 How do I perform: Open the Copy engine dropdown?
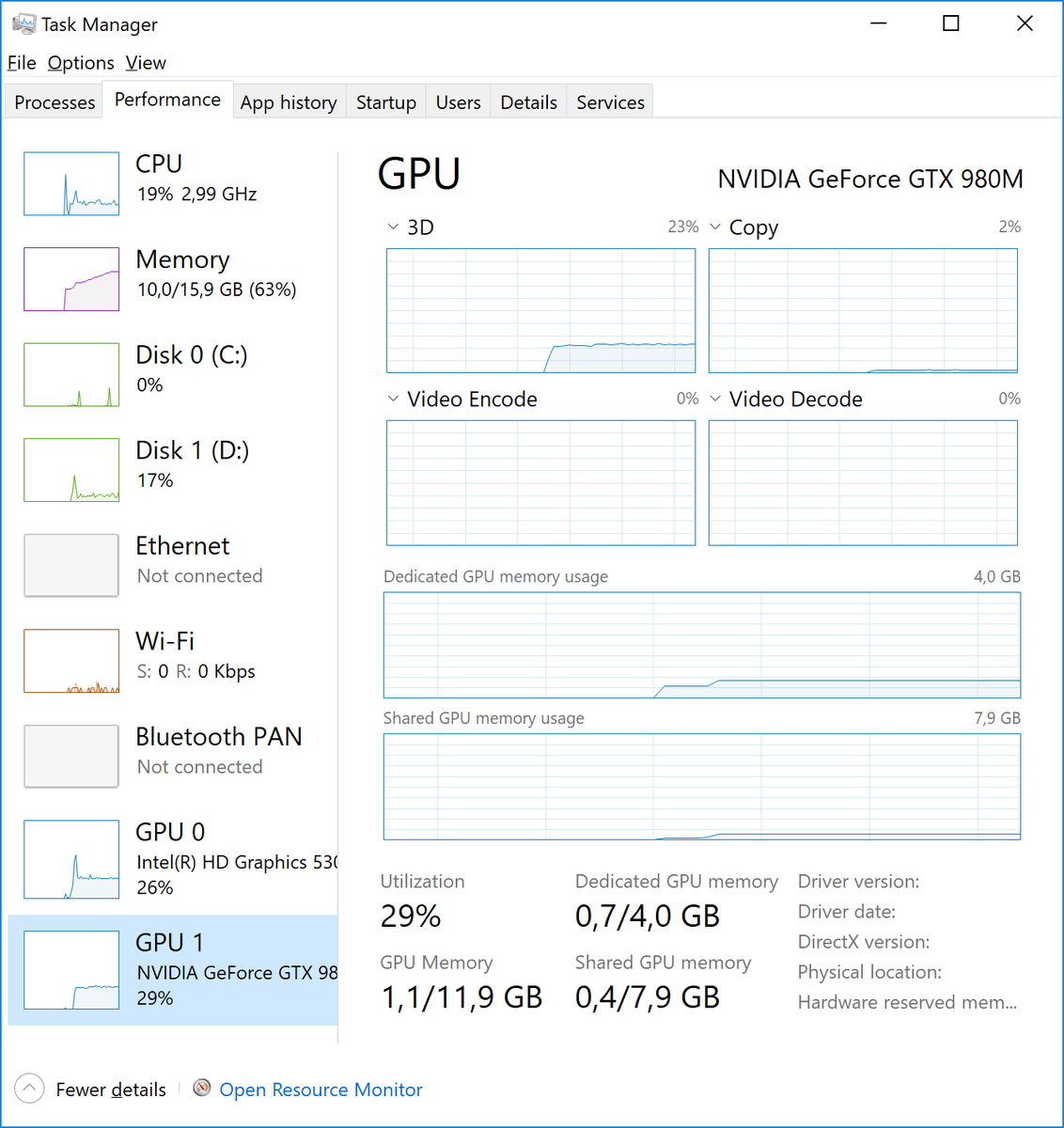coord(715,227)
